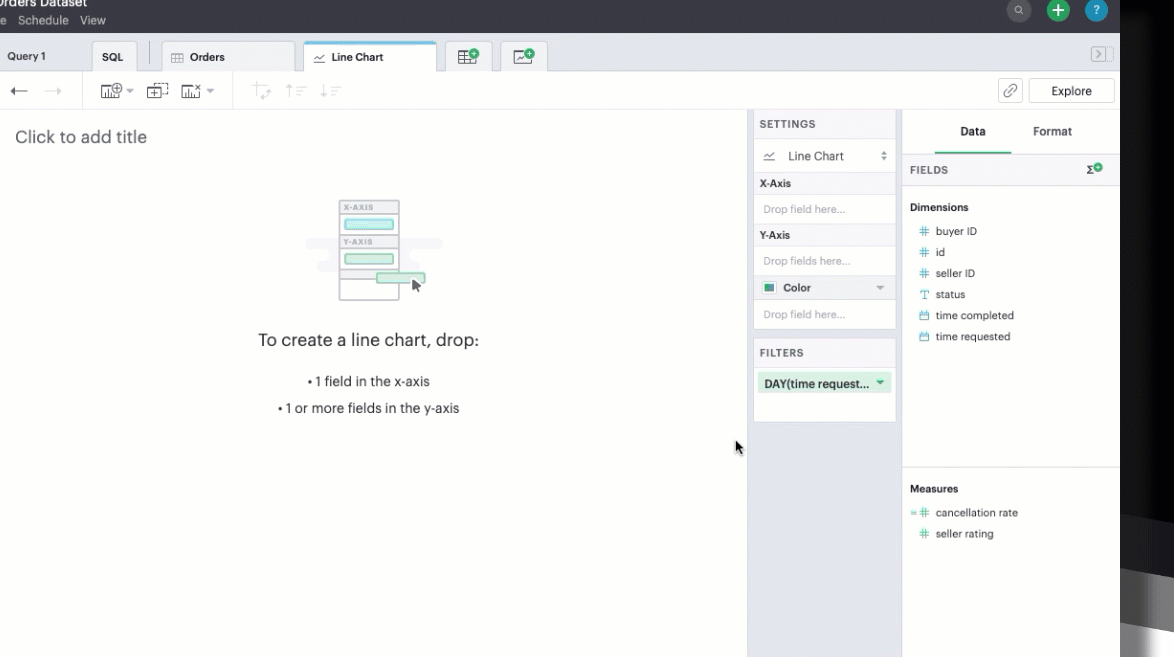Viewport: 1174px width, 657px height.
Task: Switch to the Format tab
Action: pos(1052,131)
